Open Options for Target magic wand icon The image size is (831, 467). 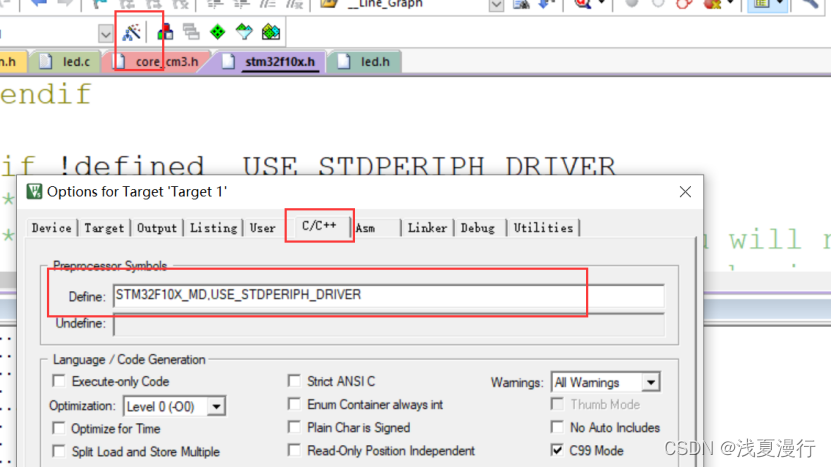coord(131,32)
